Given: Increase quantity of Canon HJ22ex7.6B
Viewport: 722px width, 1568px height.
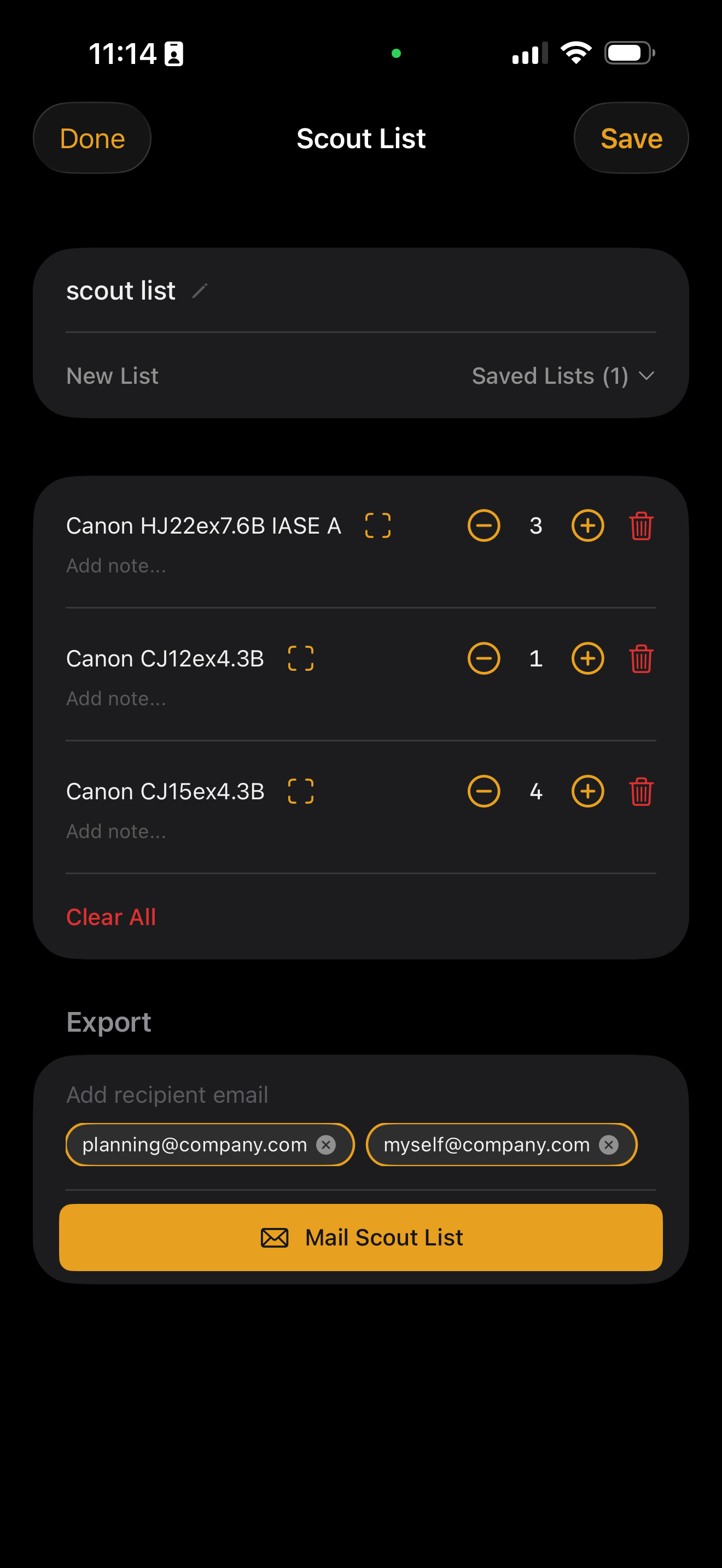Looking at the screenshot, I should pyautogui.click(x=587, y=526).
